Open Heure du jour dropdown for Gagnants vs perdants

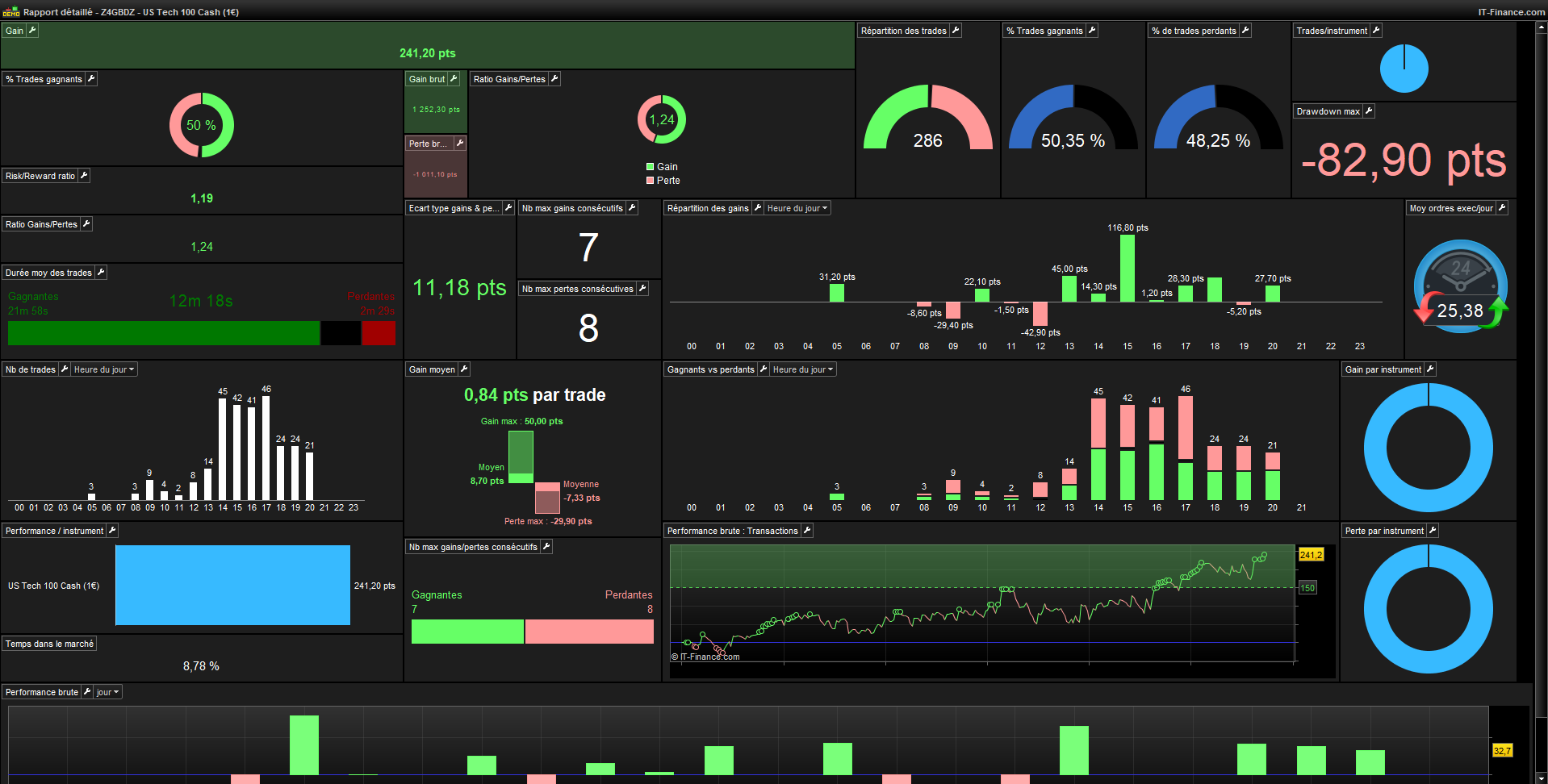[803, 369]
